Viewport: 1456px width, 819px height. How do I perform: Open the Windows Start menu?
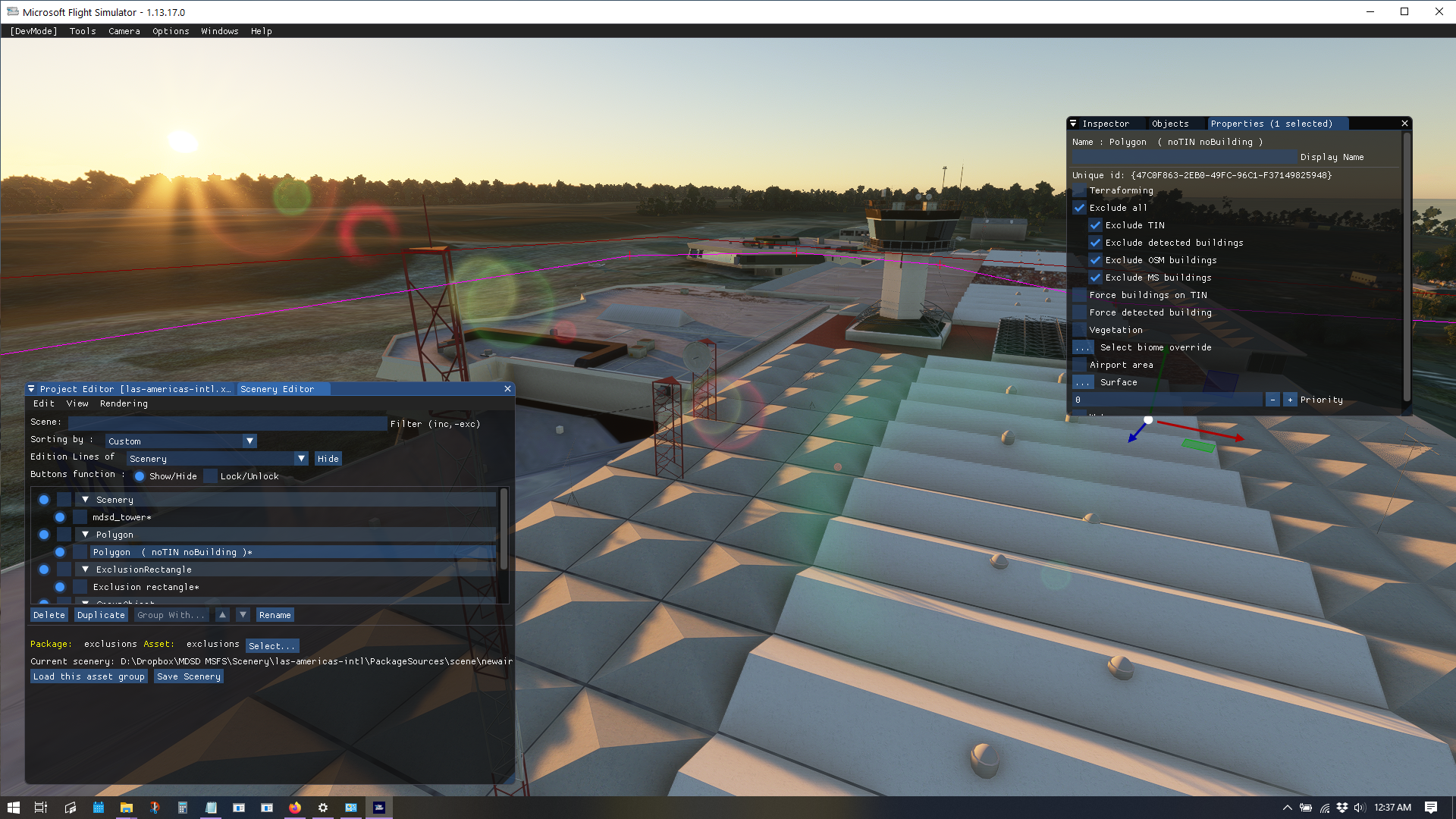pos(13,808)
